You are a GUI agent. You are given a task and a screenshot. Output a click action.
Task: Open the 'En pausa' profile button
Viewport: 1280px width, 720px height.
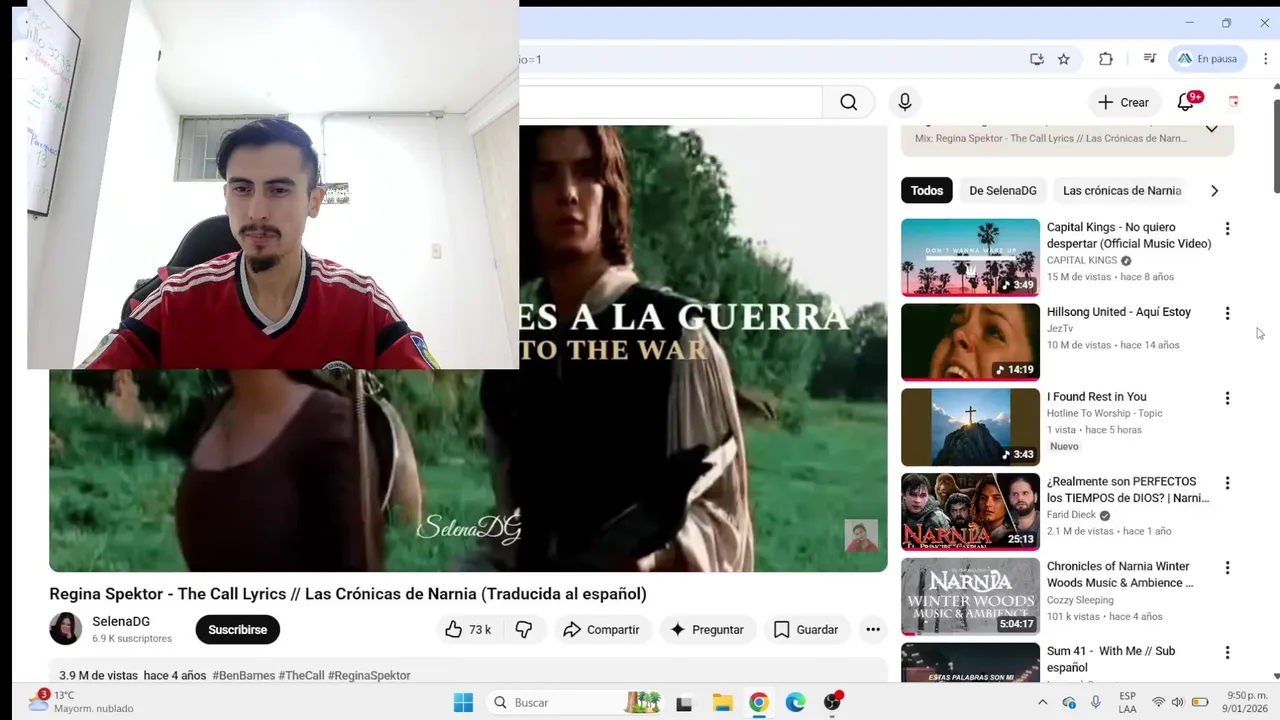click(1207, 59)
